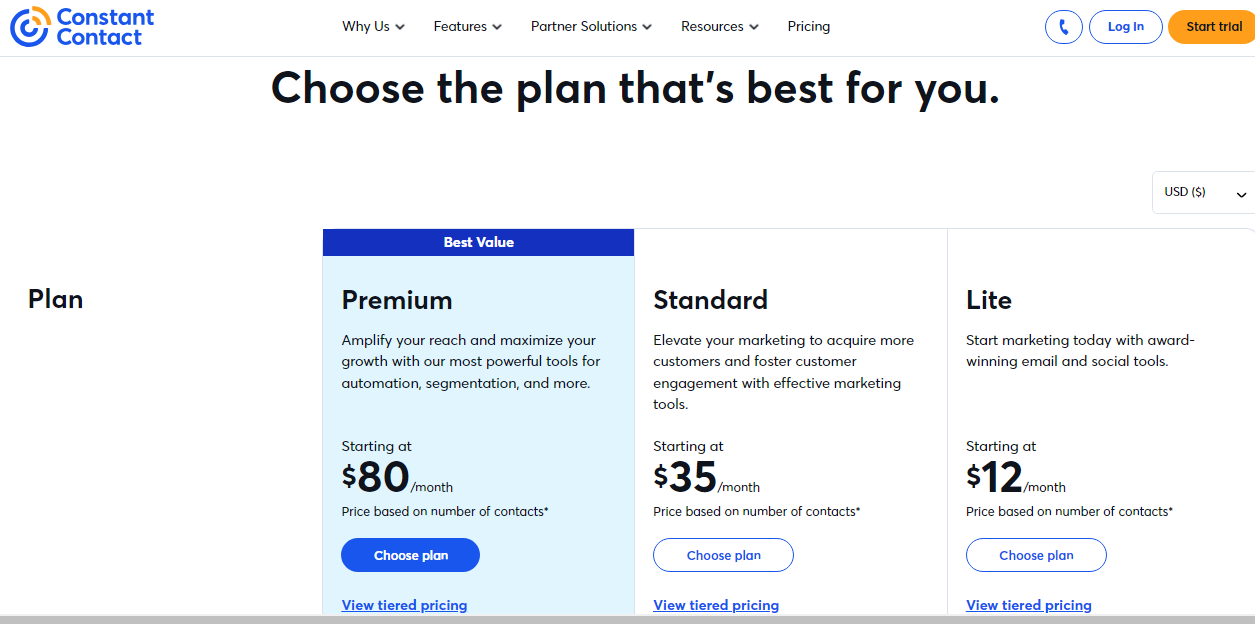This screenshot has width=1255, height=624.
Task: Click the Constant Contact logo
Action: [x=82, y=27]
